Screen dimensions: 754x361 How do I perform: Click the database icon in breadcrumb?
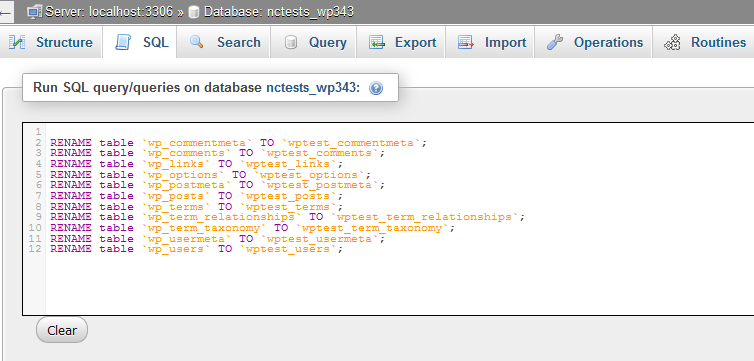point(194,12)
